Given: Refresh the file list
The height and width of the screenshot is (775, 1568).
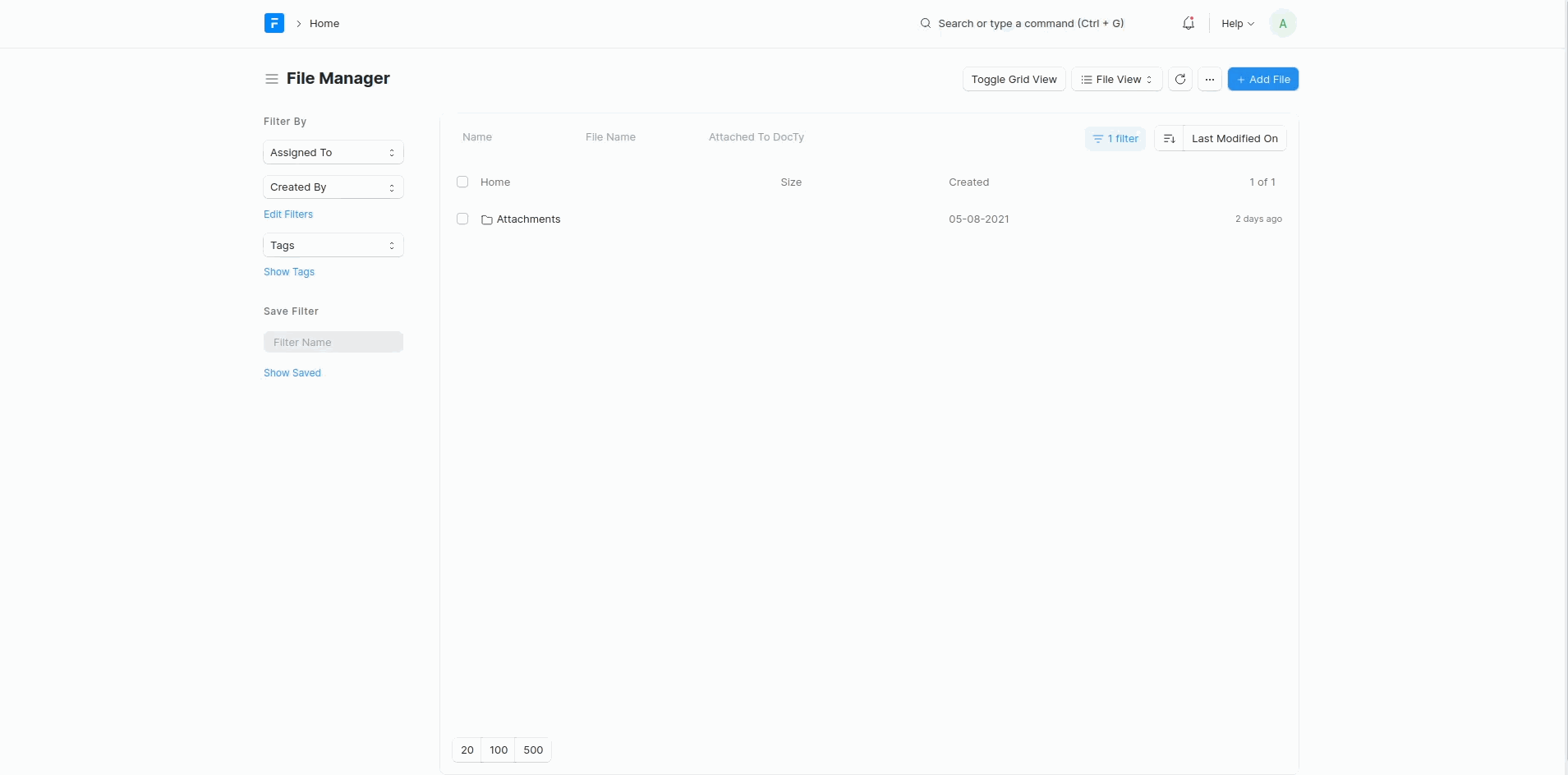Looking at the screenshot, I should 1179,79.
